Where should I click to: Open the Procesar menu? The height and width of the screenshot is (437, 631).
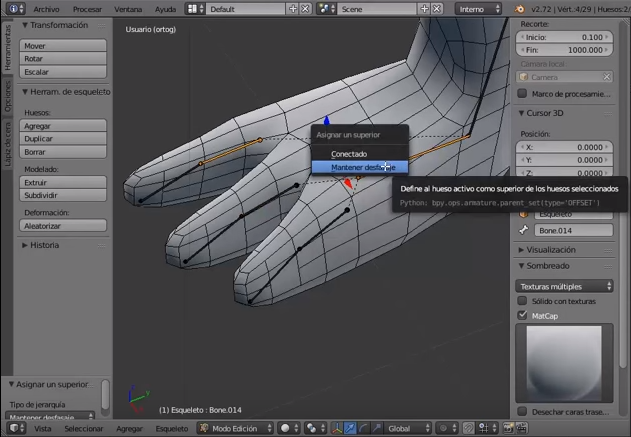click(87, 9)
